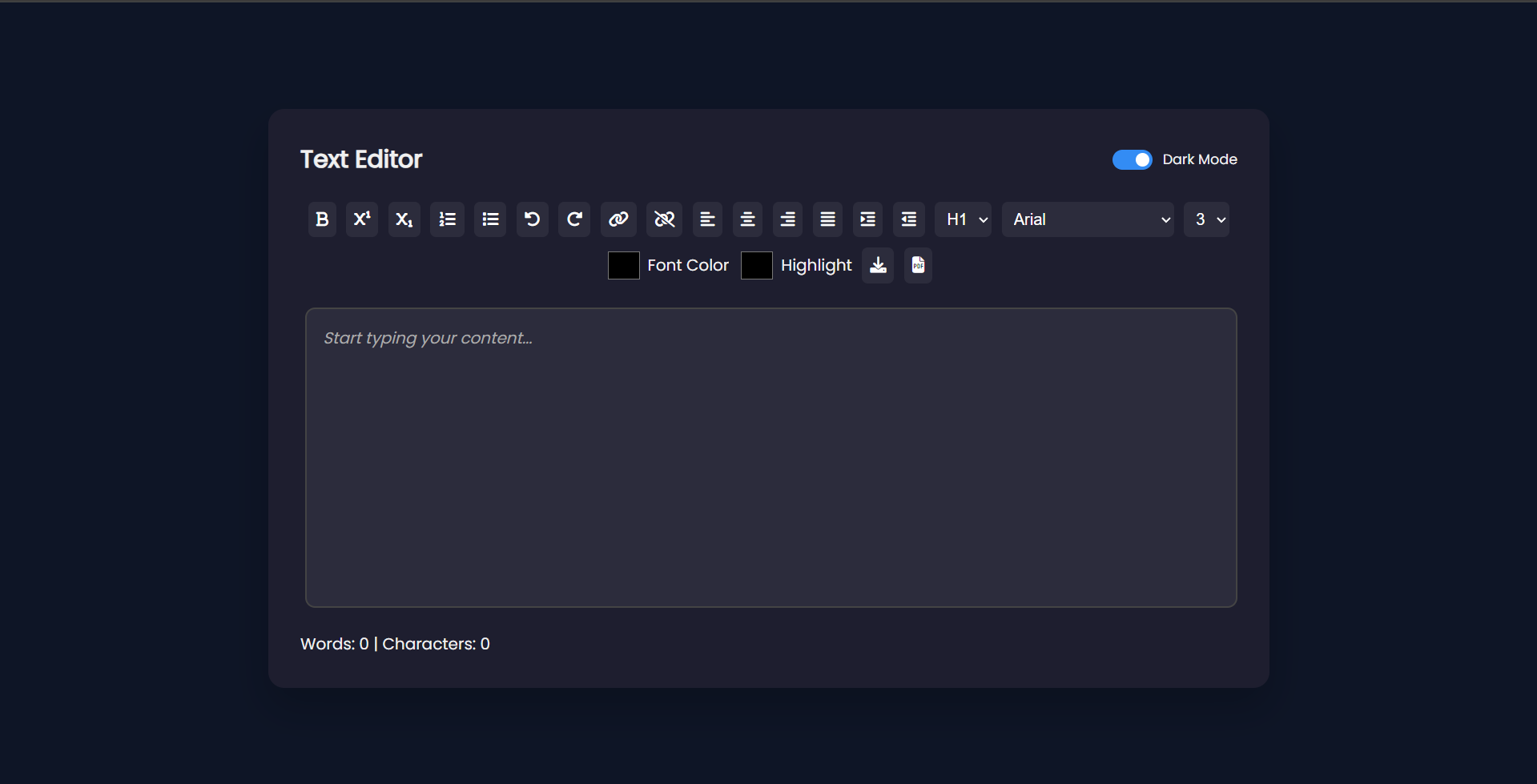Open the H1 heading dropdown

click(x=964, y=219)
